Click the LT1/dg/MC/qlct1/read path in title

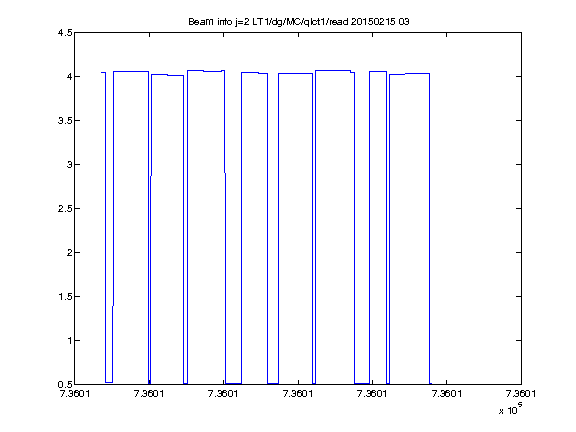tap(300, 22)
